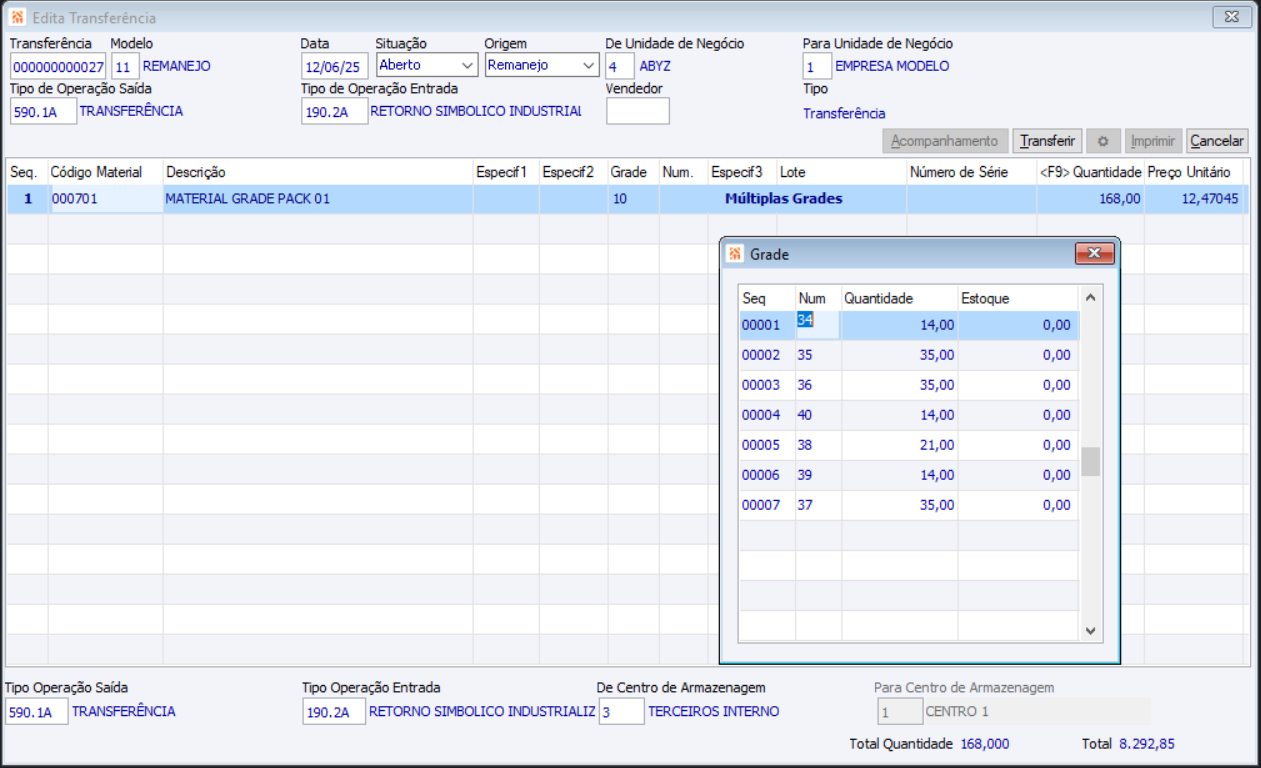Click the Preço Unitário column header

tap(1194, 172)
